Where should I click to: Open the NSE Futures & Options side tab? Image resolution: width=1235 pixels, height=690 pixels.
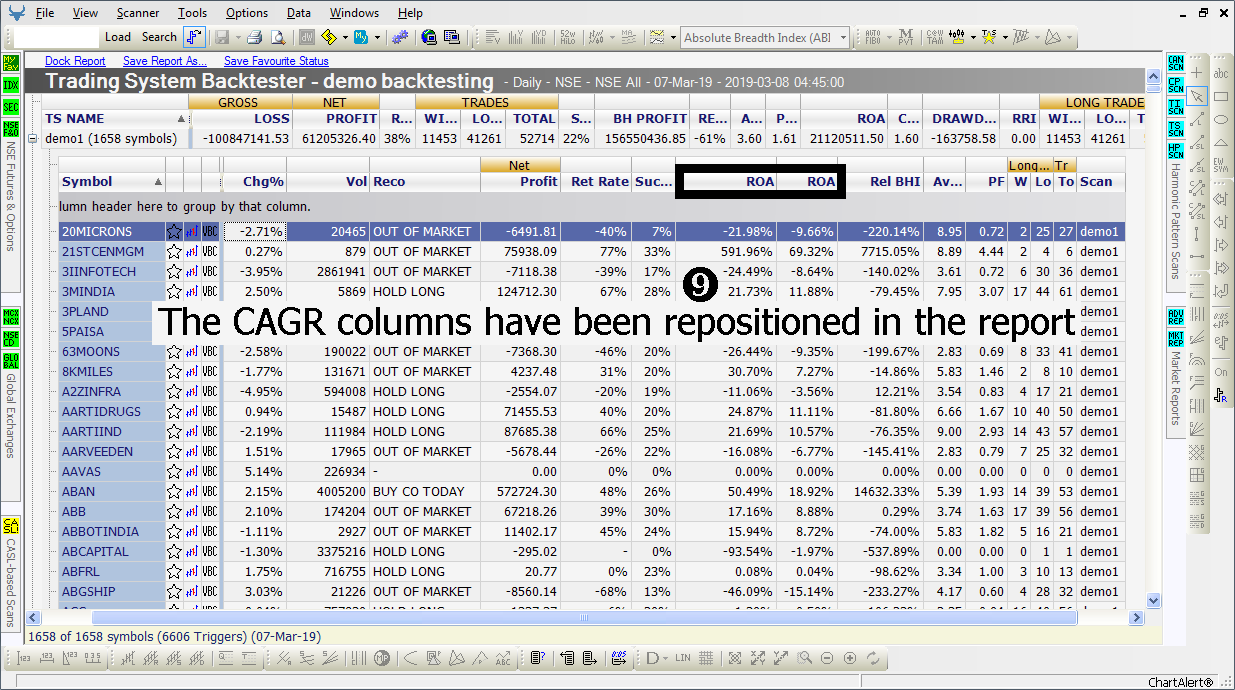pos(11,194)
